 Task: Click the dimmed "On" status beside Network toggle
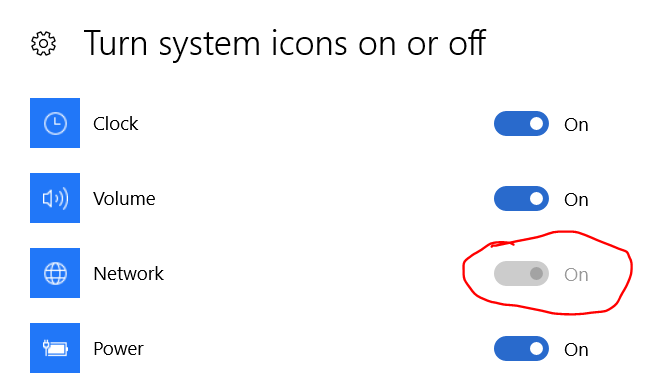coord(576,275)
